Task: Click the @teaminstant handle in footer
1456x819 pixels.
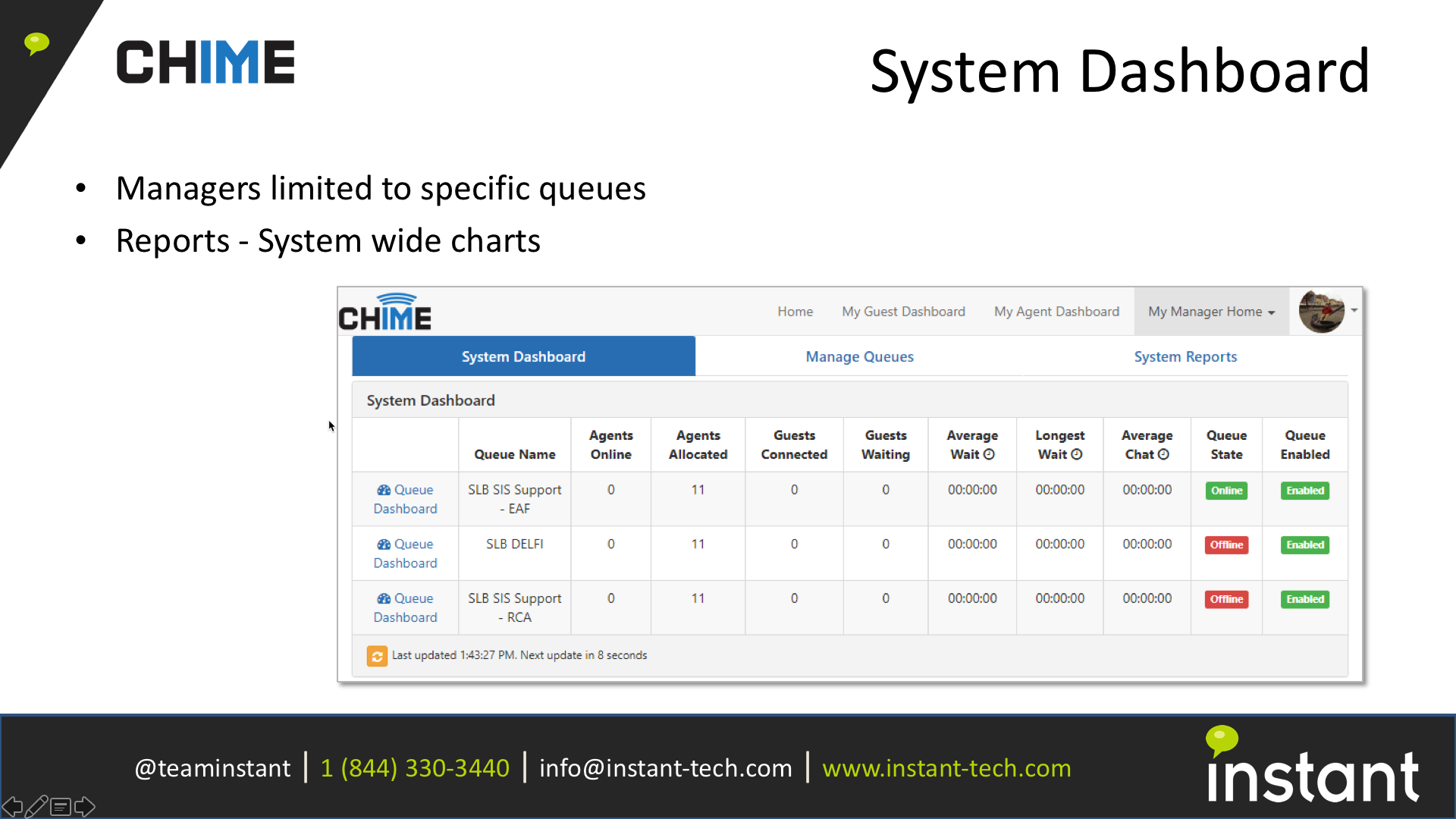Action: point(212,768)
